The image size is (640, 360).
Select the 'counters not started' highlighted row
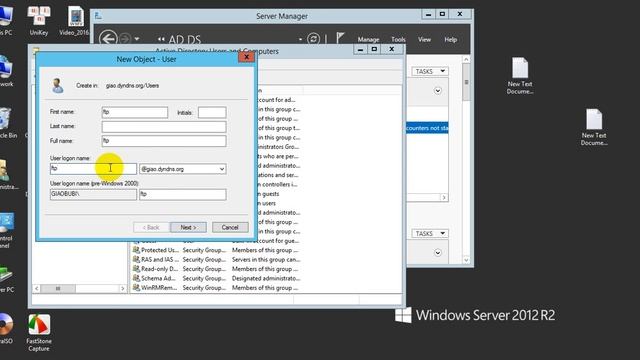[427, 128]
